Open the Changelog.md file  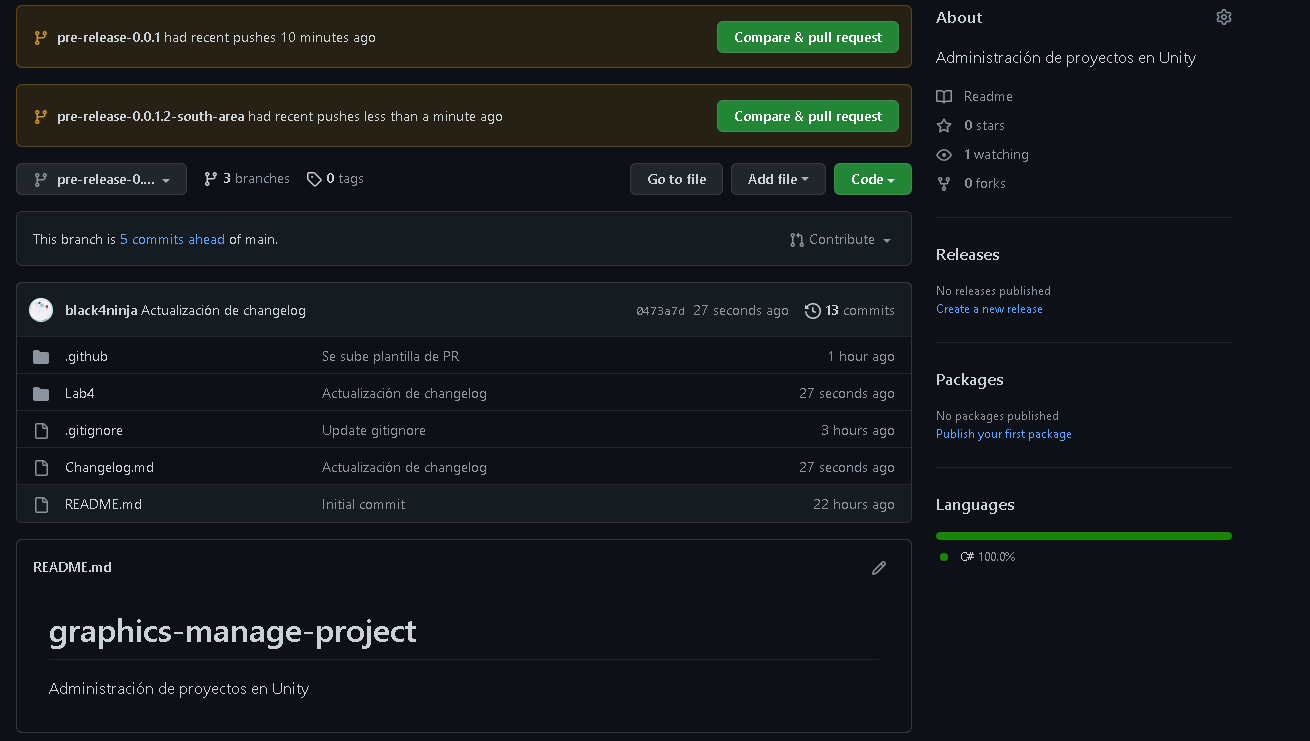[x=109, y=468]
